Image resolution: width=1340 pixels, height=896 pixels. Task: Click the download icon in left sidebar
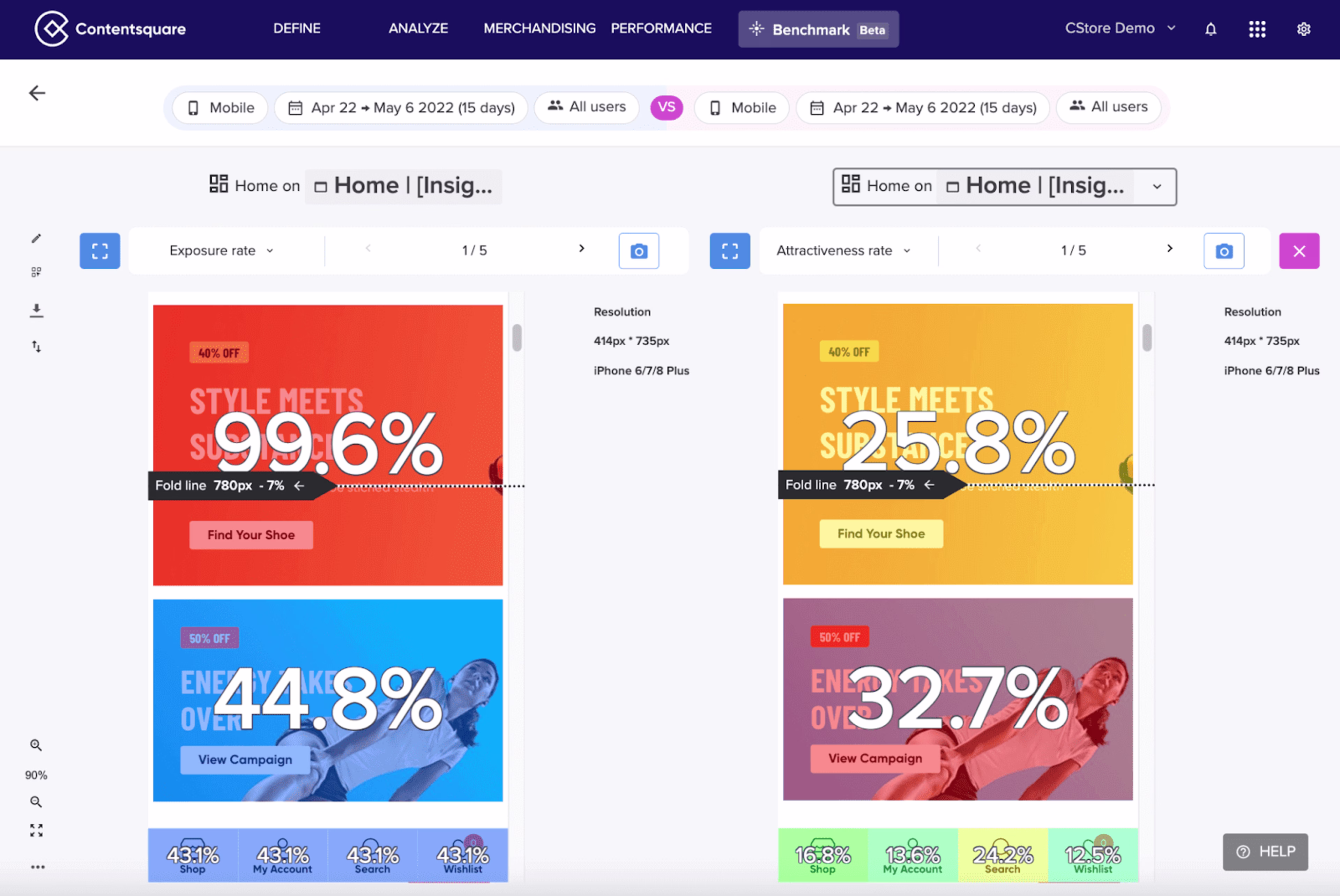click(x=36, y=310)
